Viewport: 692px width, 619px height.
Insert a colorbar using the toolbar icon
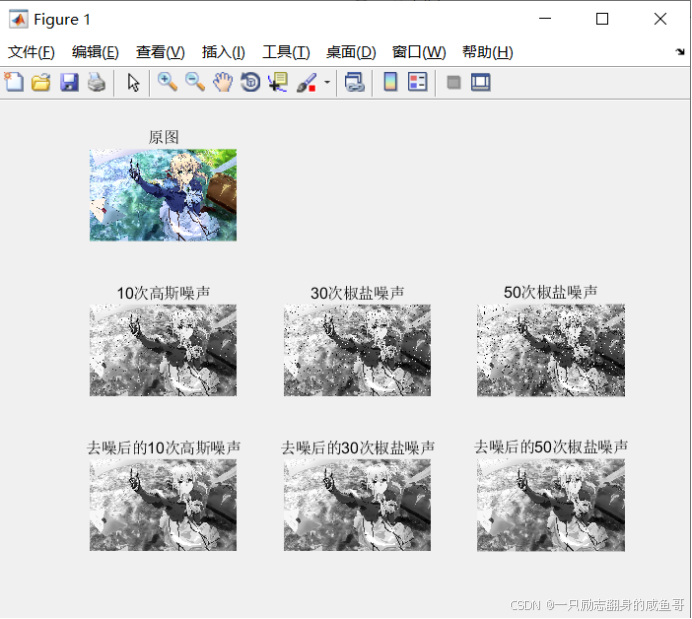click(x=390, y=83)
